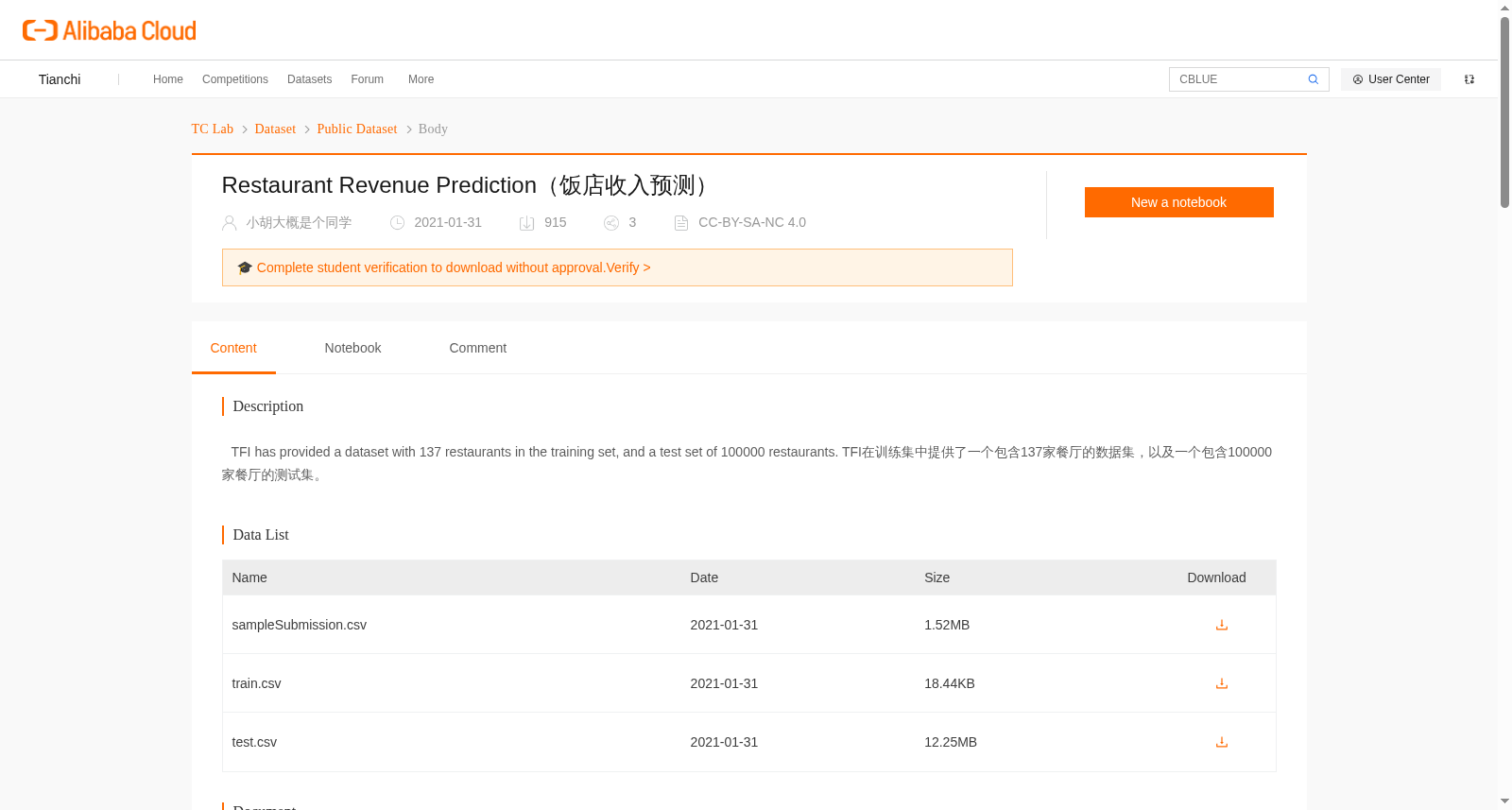This screenshot has width=1512, height=810.
Task: Follow the Dataset breadcrumb link
Action: click(275, 129)
